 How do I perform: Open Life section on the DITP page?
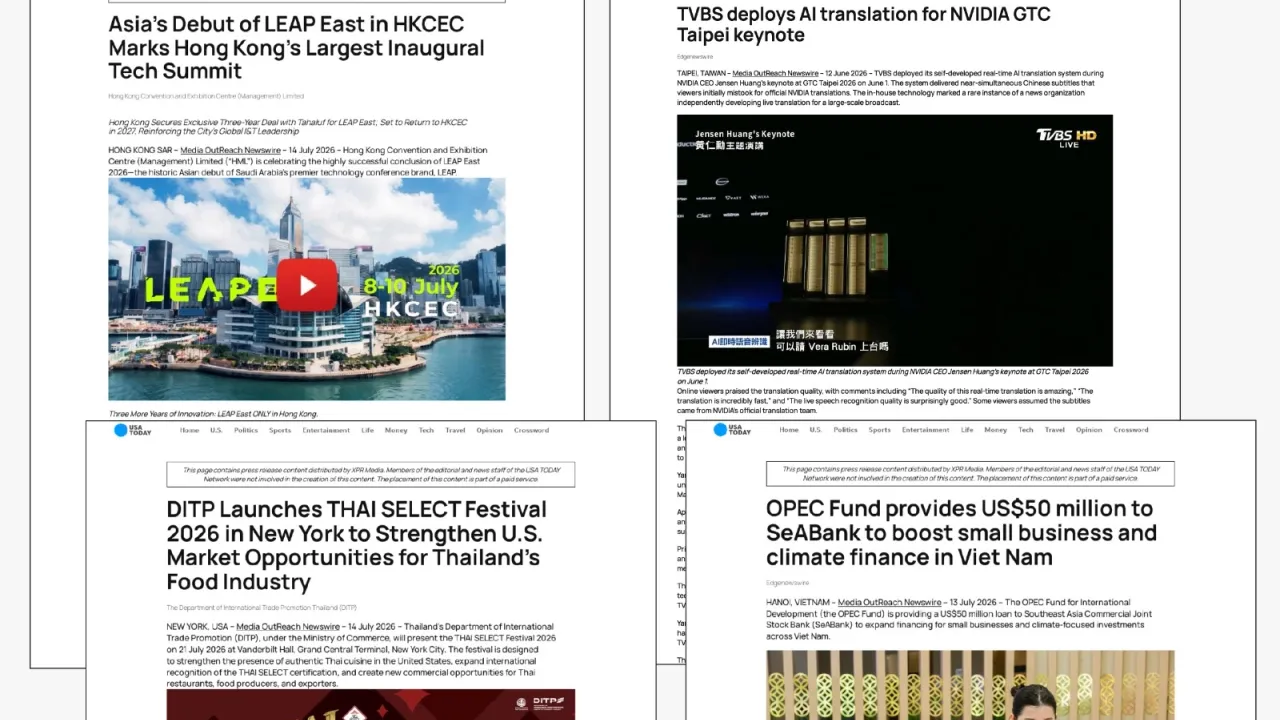(367, 430)
